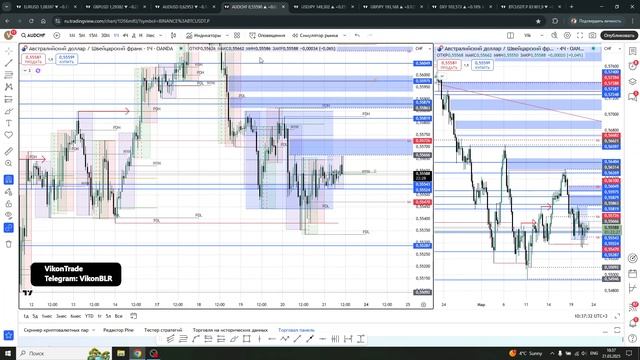This screenshot has height=360, width=640.
Task: Open the timeframe dropdown arrow
Action: pos(160,36)
